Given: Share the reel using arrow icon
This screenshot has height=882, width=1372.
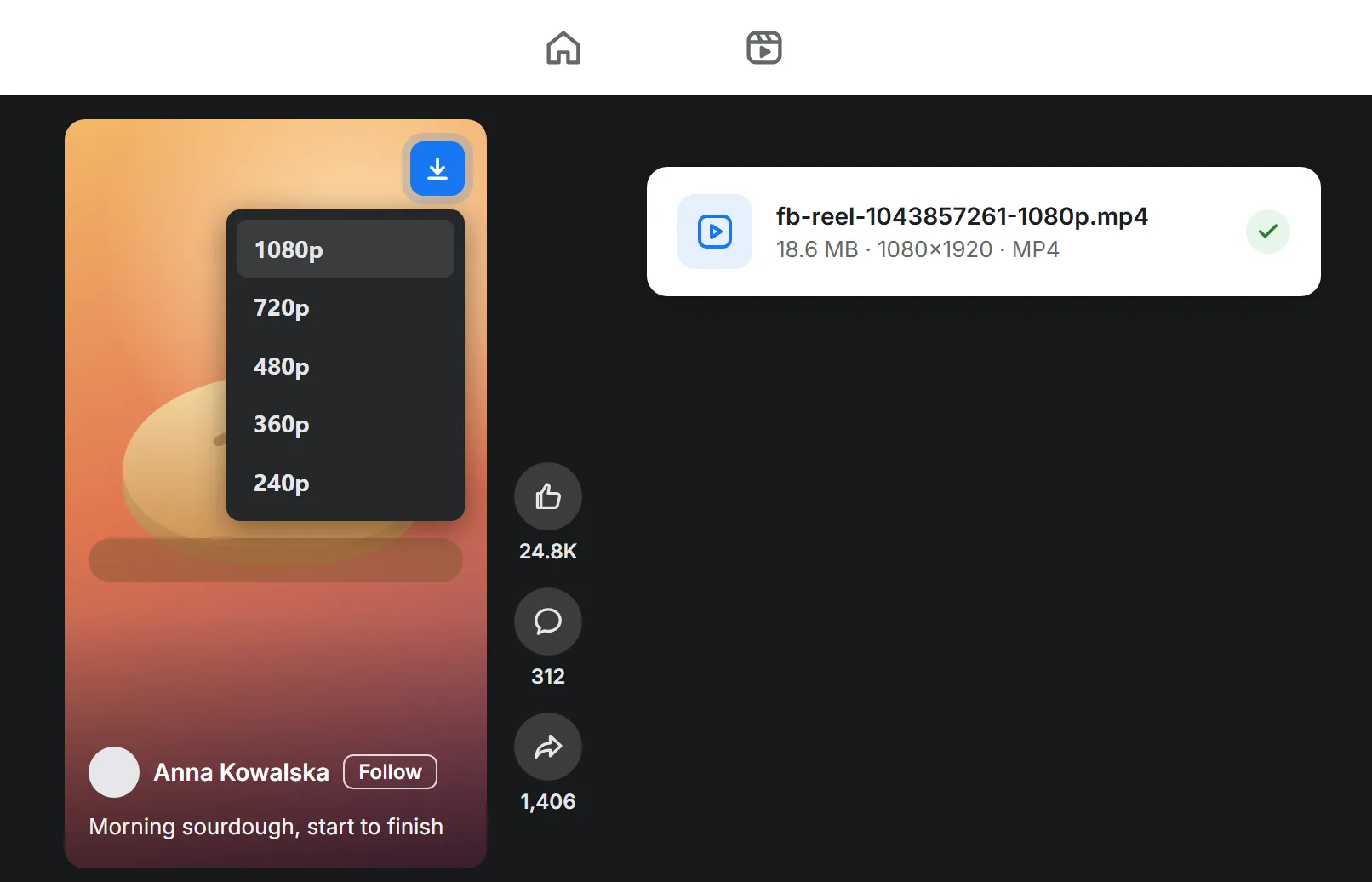Looking at the screenshot, I should pos(548,747).
